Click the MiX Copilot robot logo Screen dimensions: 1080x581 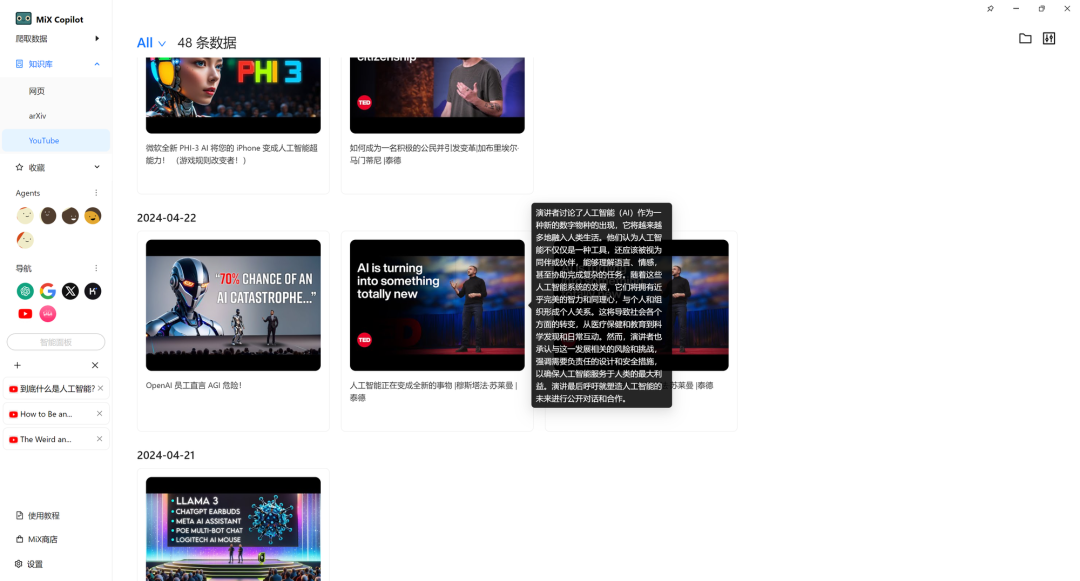click(x=23, y=19)
